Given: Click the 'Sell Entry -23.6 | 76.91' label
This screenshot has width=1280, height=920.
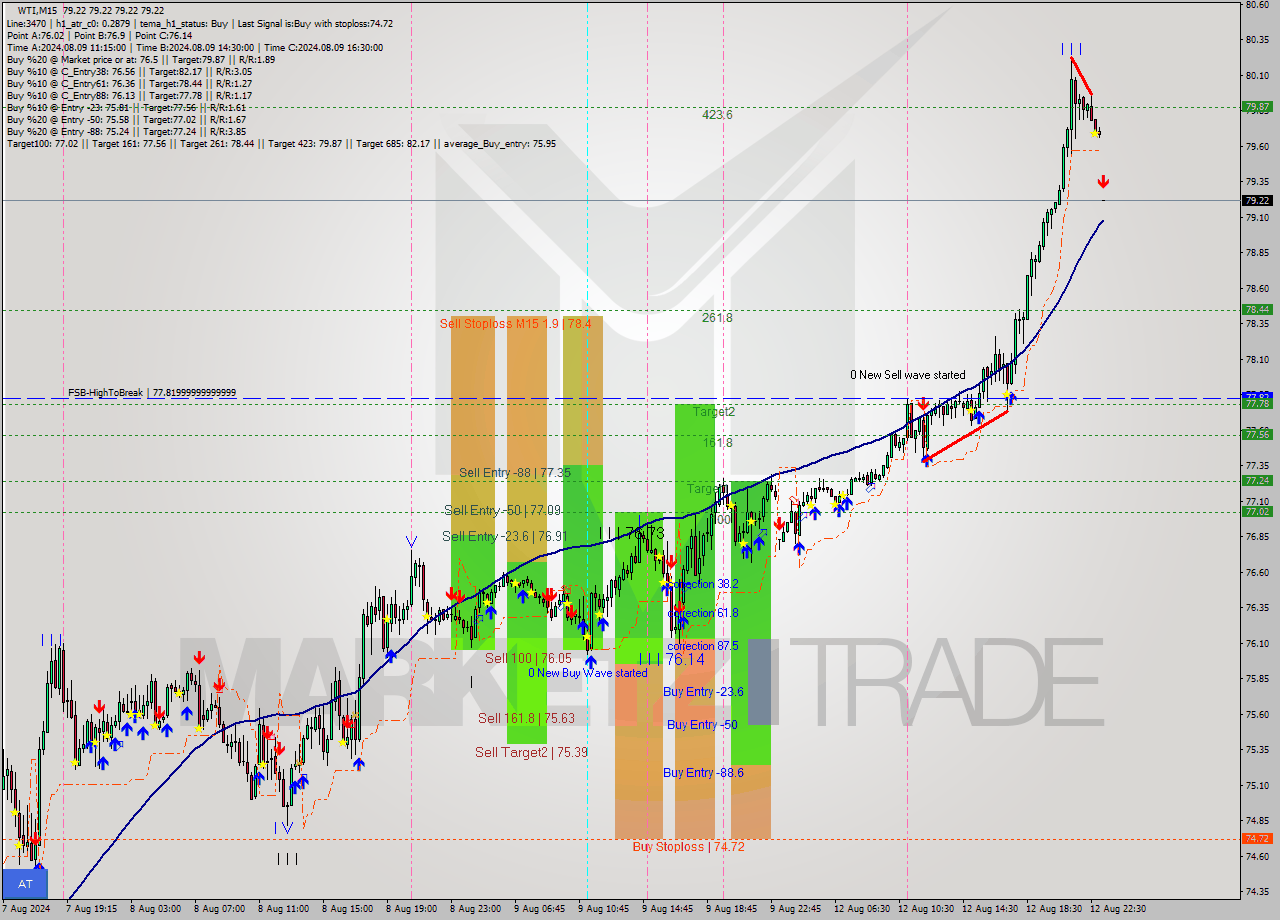Looking at the screenshot, I should click(x=505, y=537).
